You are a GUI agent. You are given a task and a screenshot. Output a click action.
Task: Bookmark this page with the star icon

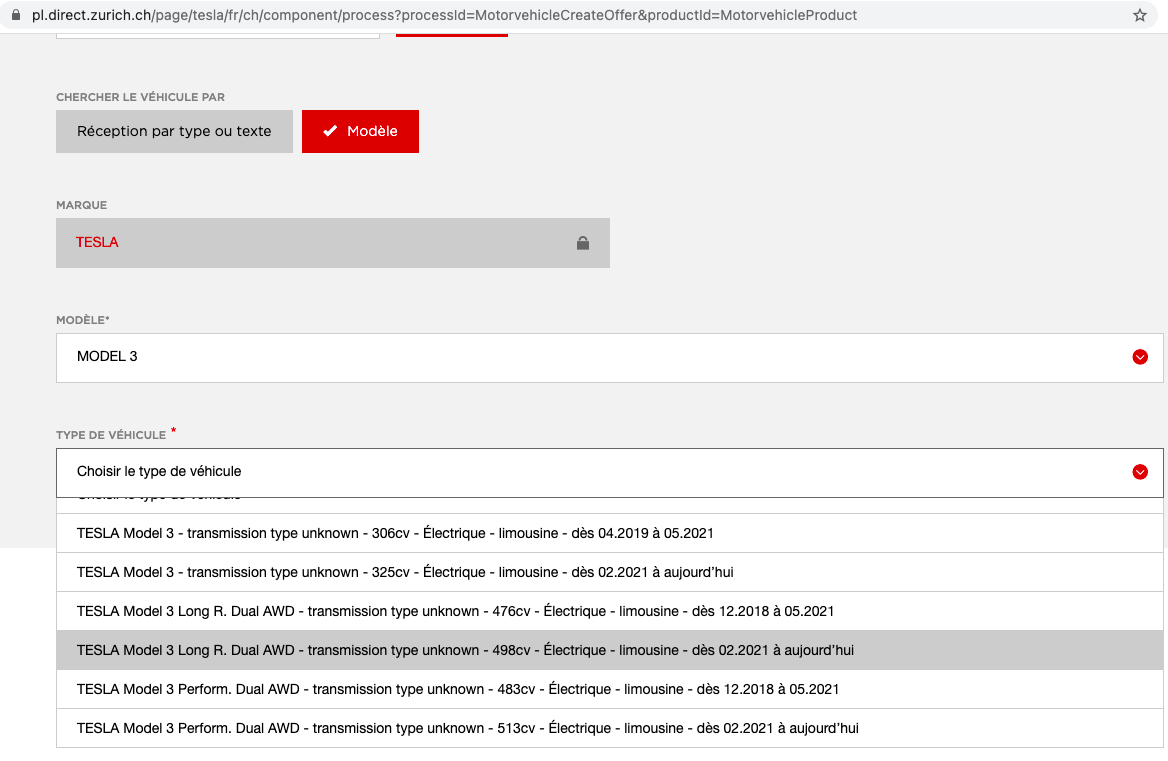pos(1140,15)
